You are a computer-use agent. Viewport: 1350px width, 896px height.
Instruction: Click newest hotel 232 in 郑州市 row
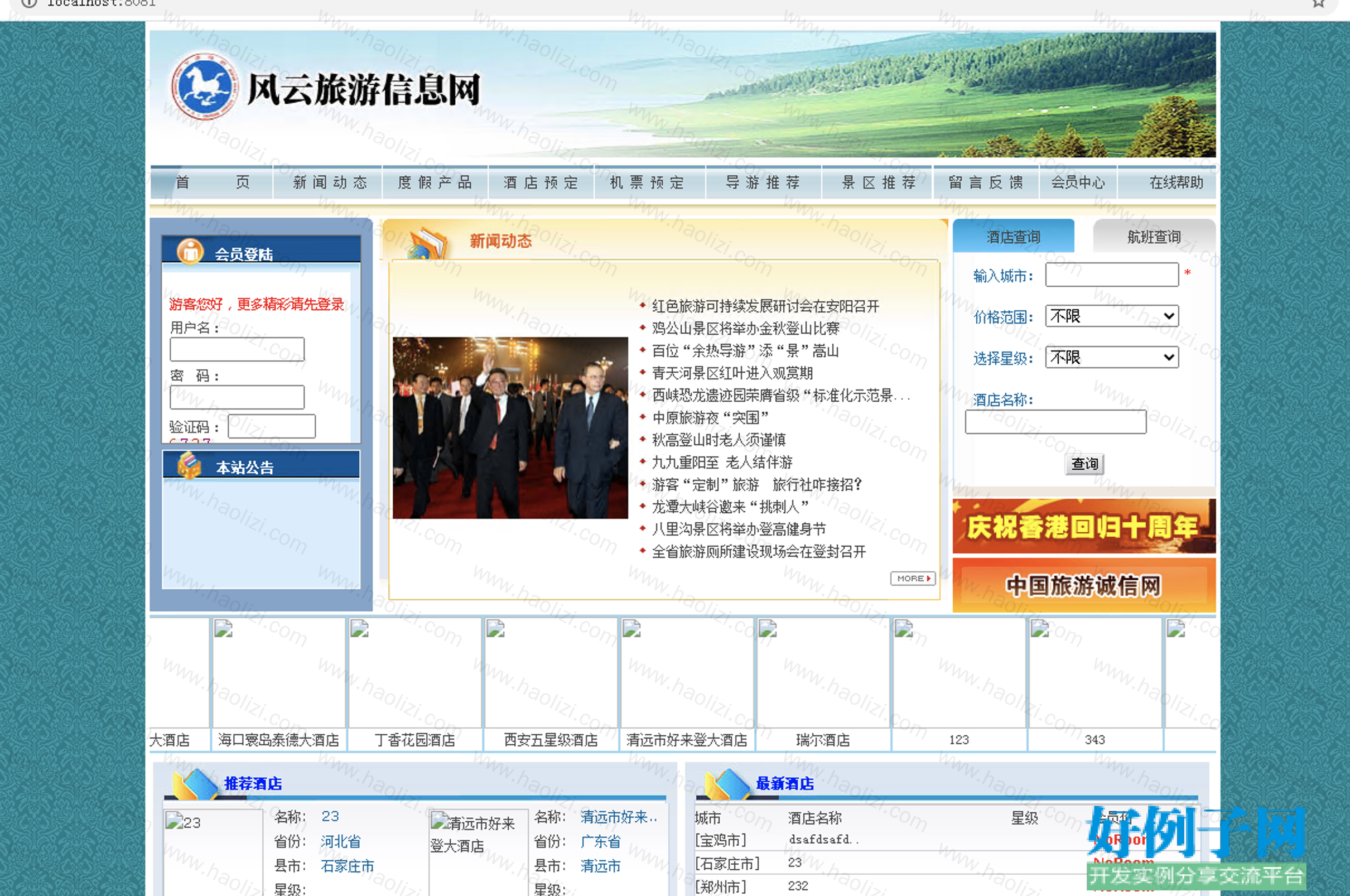[x=798, y=886]
